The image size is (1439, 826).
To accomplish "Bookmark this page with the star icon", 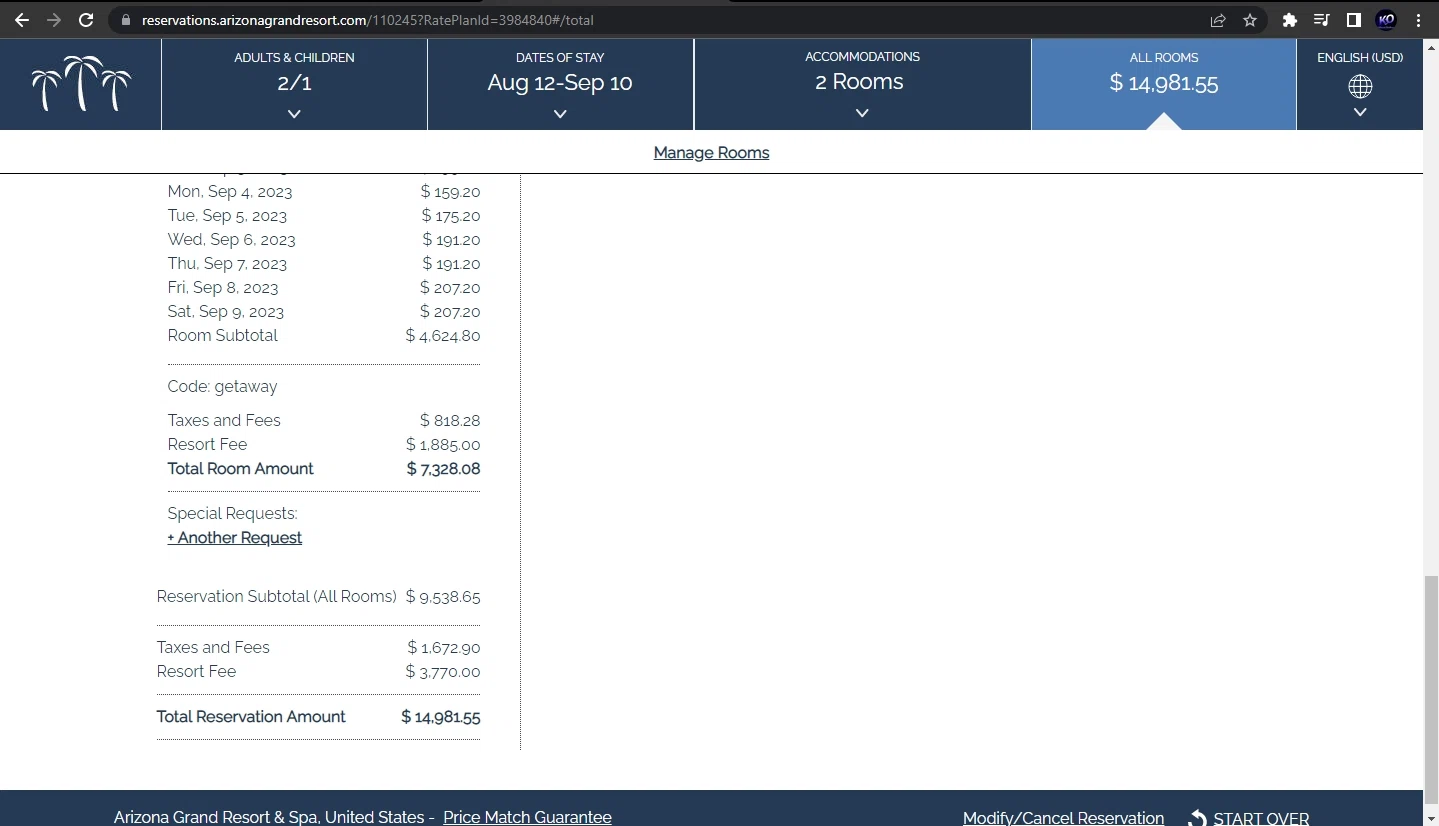I will coord(1250,20).
